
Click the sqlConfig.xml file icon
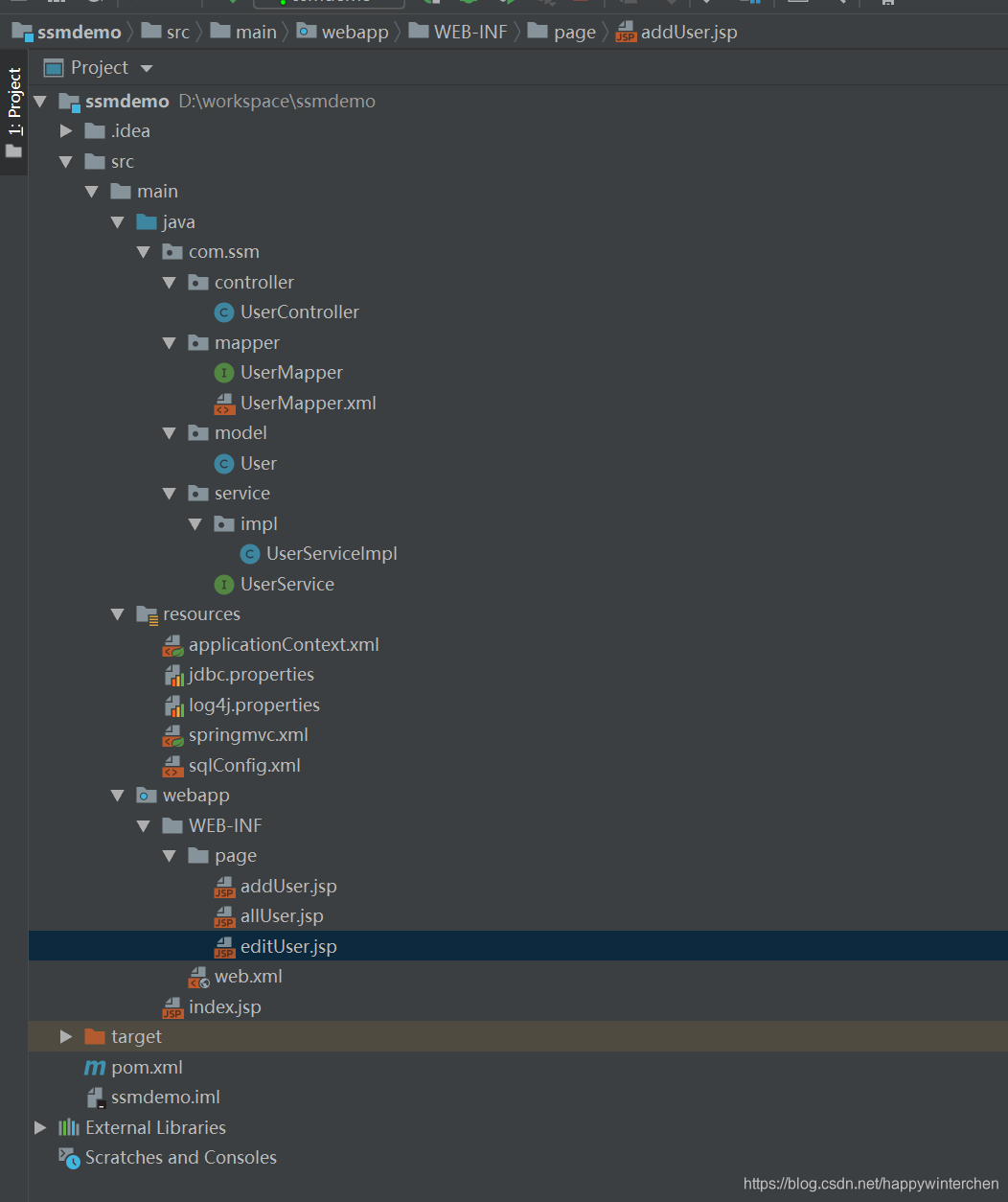(172, 766)
